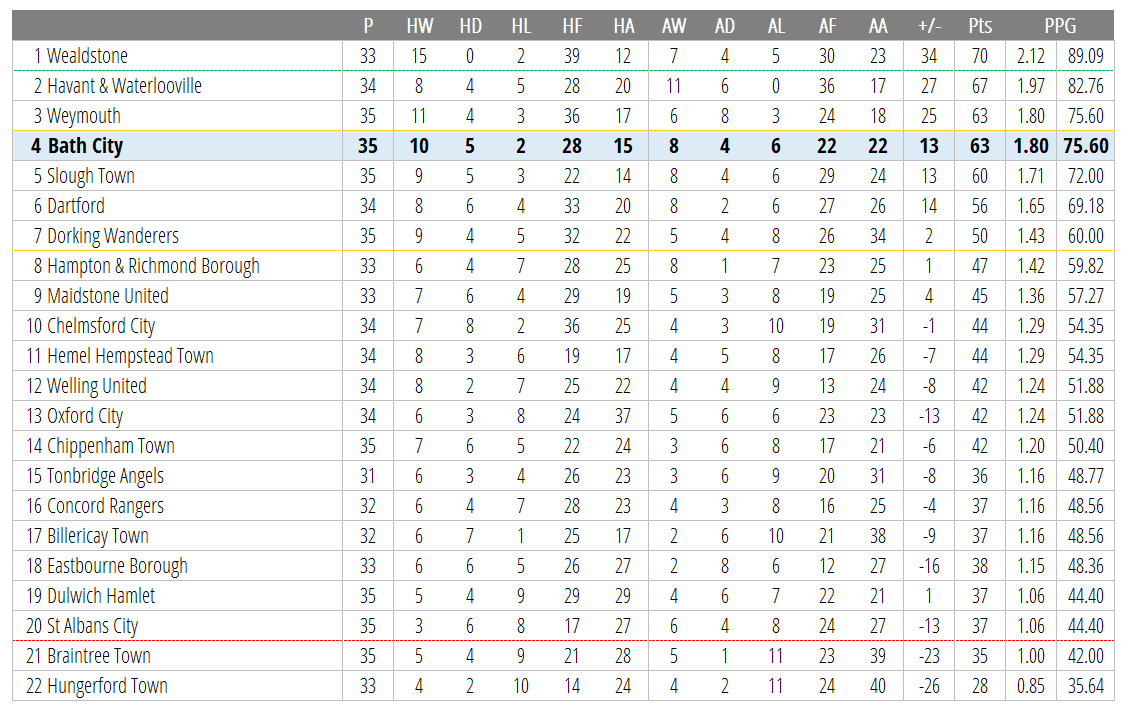The height and width of the screenshot is (713, 1128).
Task: Click the Dartford team name
Action: (x=76, y=206)
